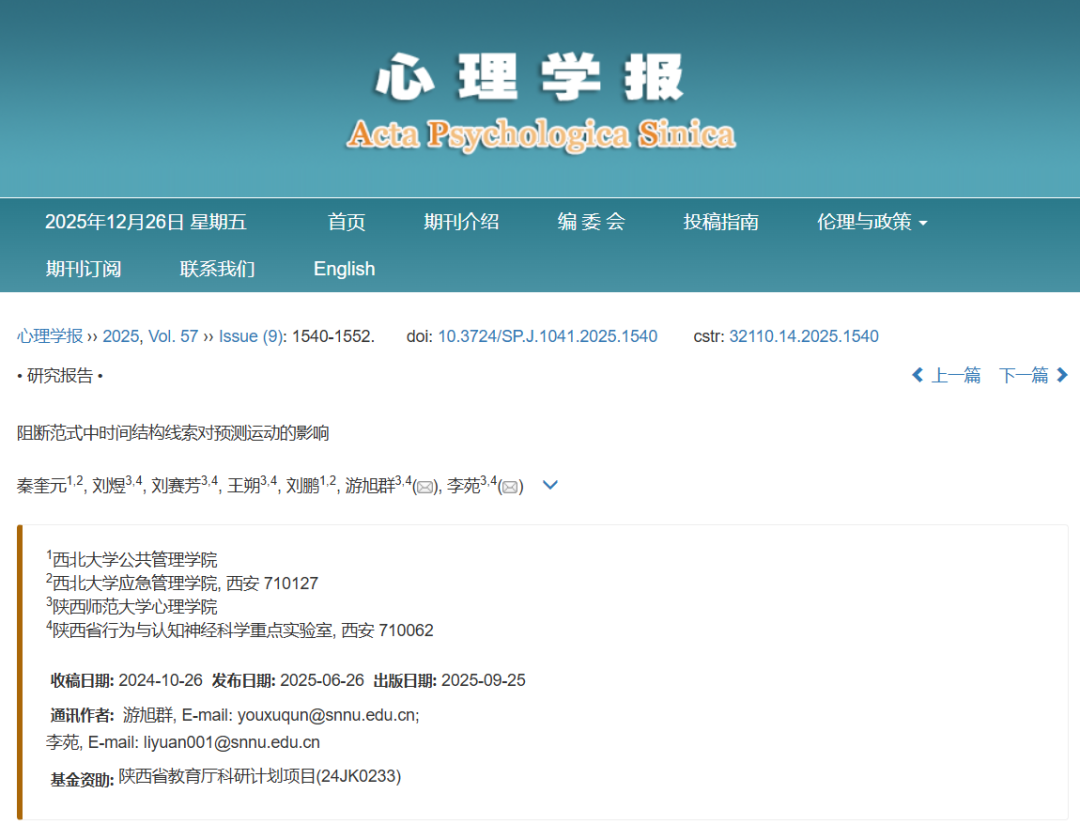Open the Issue (9) link
Screen dimensions: 1080x825
coord(251,336)
